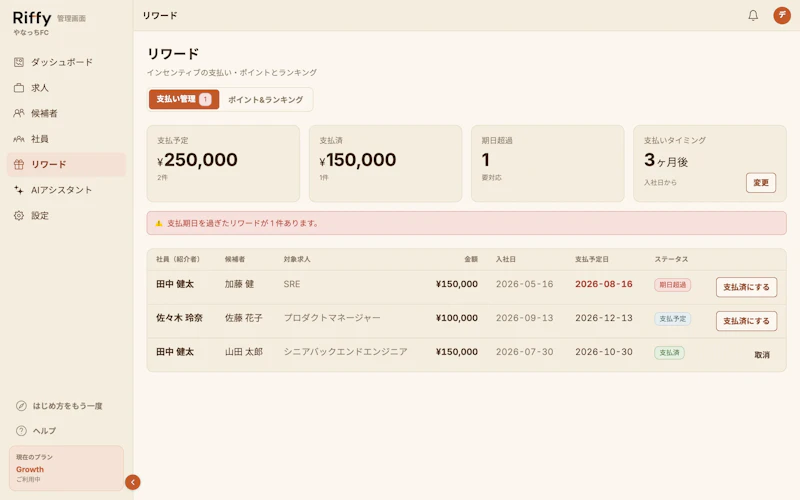The image size is (800, 500).
Task: Open 社員 menu item
Action: 66,139
